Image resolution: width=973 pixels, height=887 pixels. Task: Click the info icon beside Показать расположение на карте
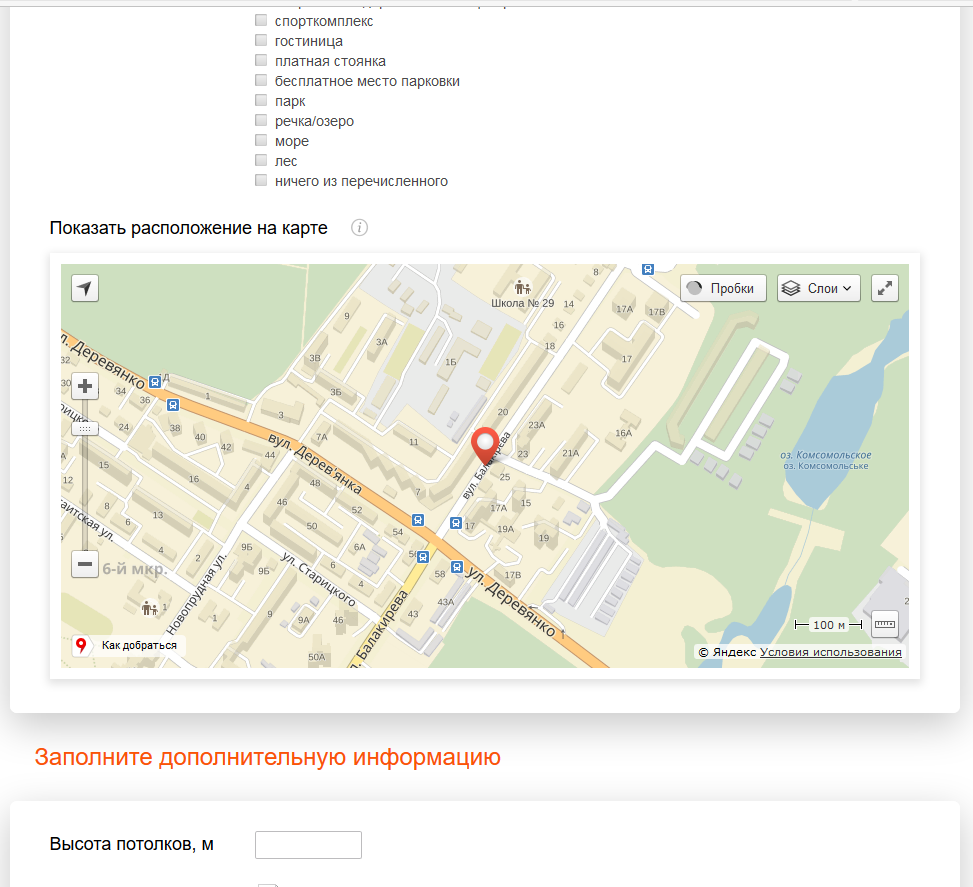pos(359,228)
